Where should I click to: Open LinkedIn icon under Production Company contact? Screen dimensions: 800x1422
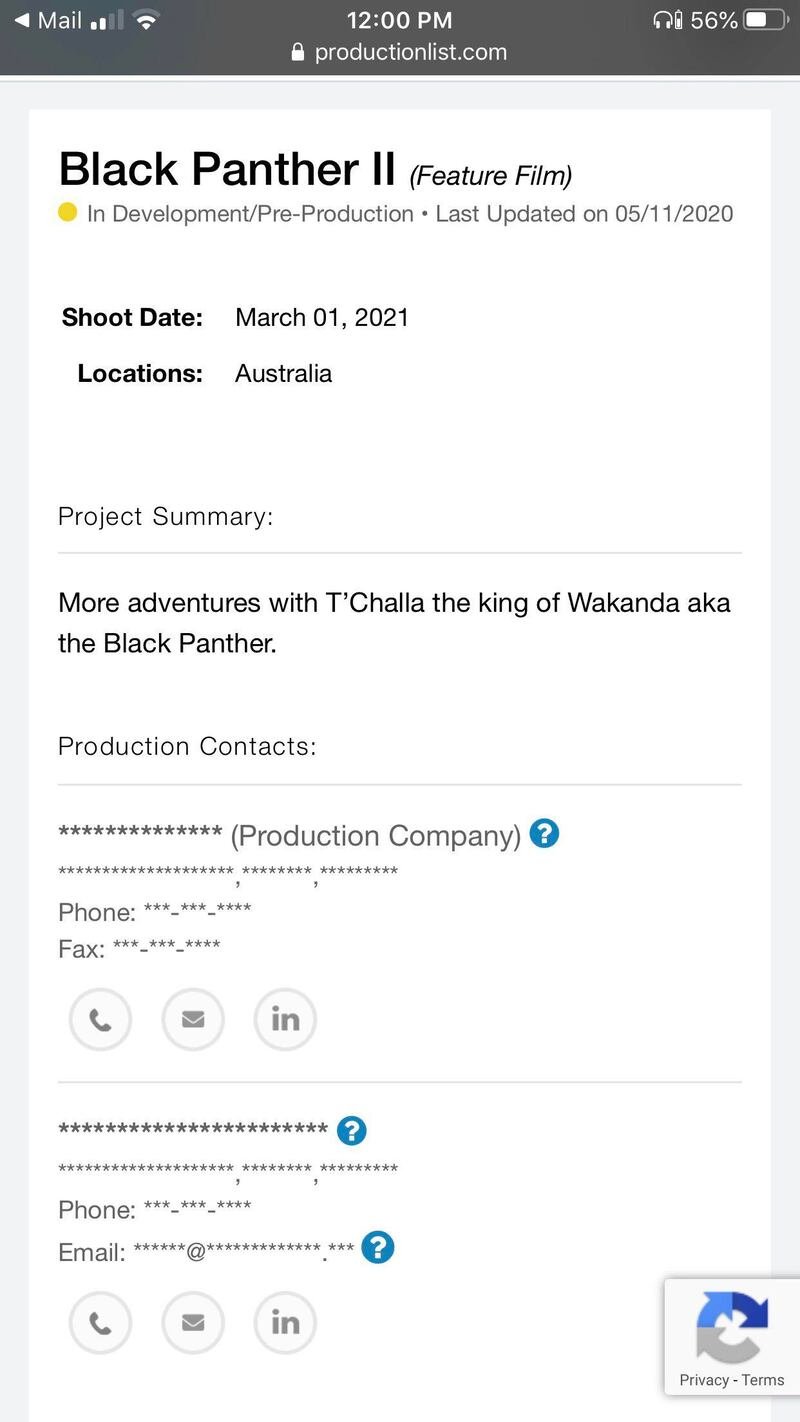point(285,1020)
